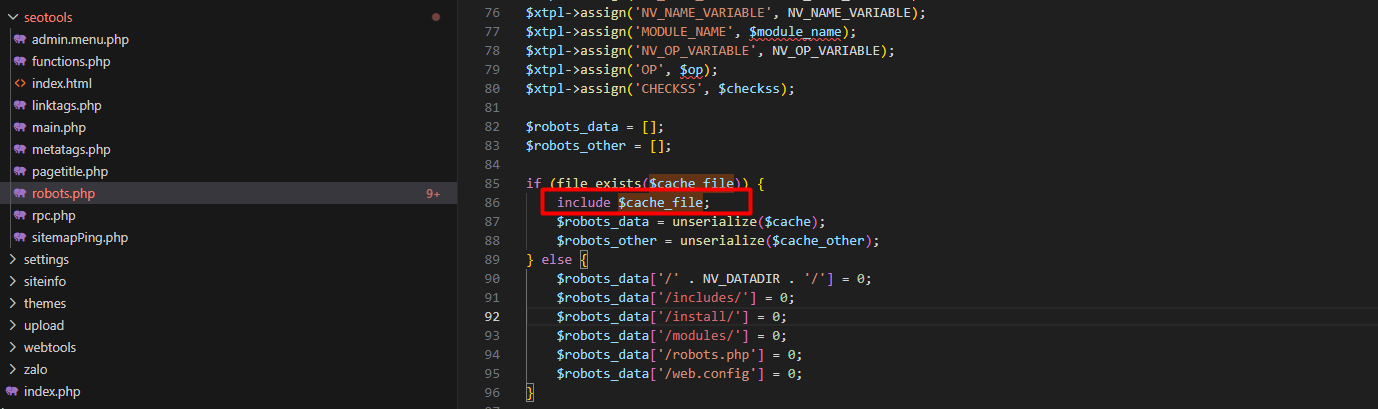Click the seotools folder name
Viewport: 1378px width, 409px height.
click(x=48, y=18)
